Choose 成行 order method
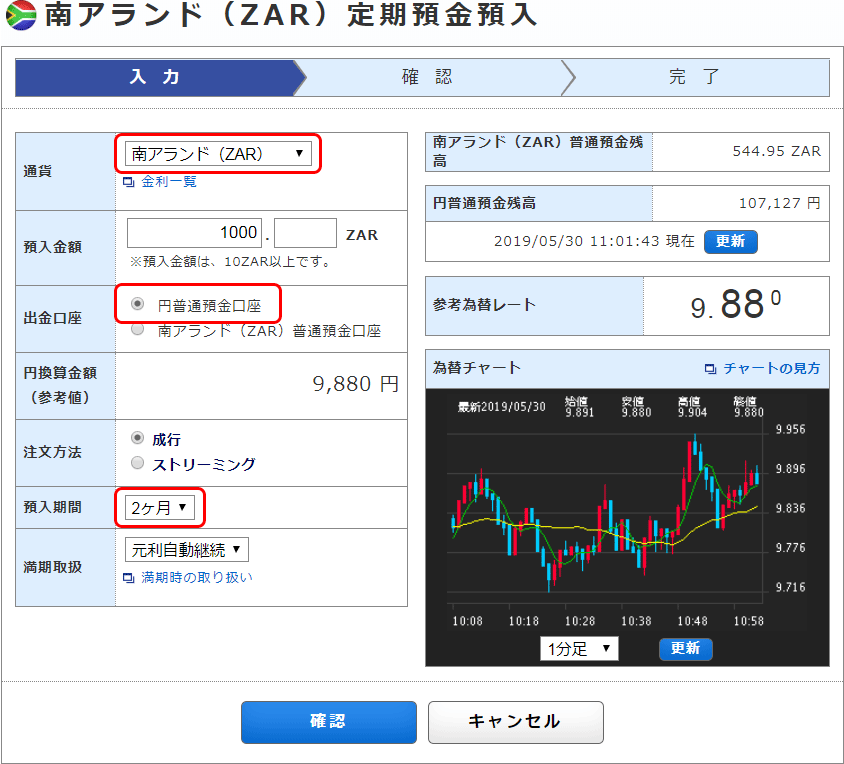The width and height of the screenshot is (844, 764). tap(137, 438)
